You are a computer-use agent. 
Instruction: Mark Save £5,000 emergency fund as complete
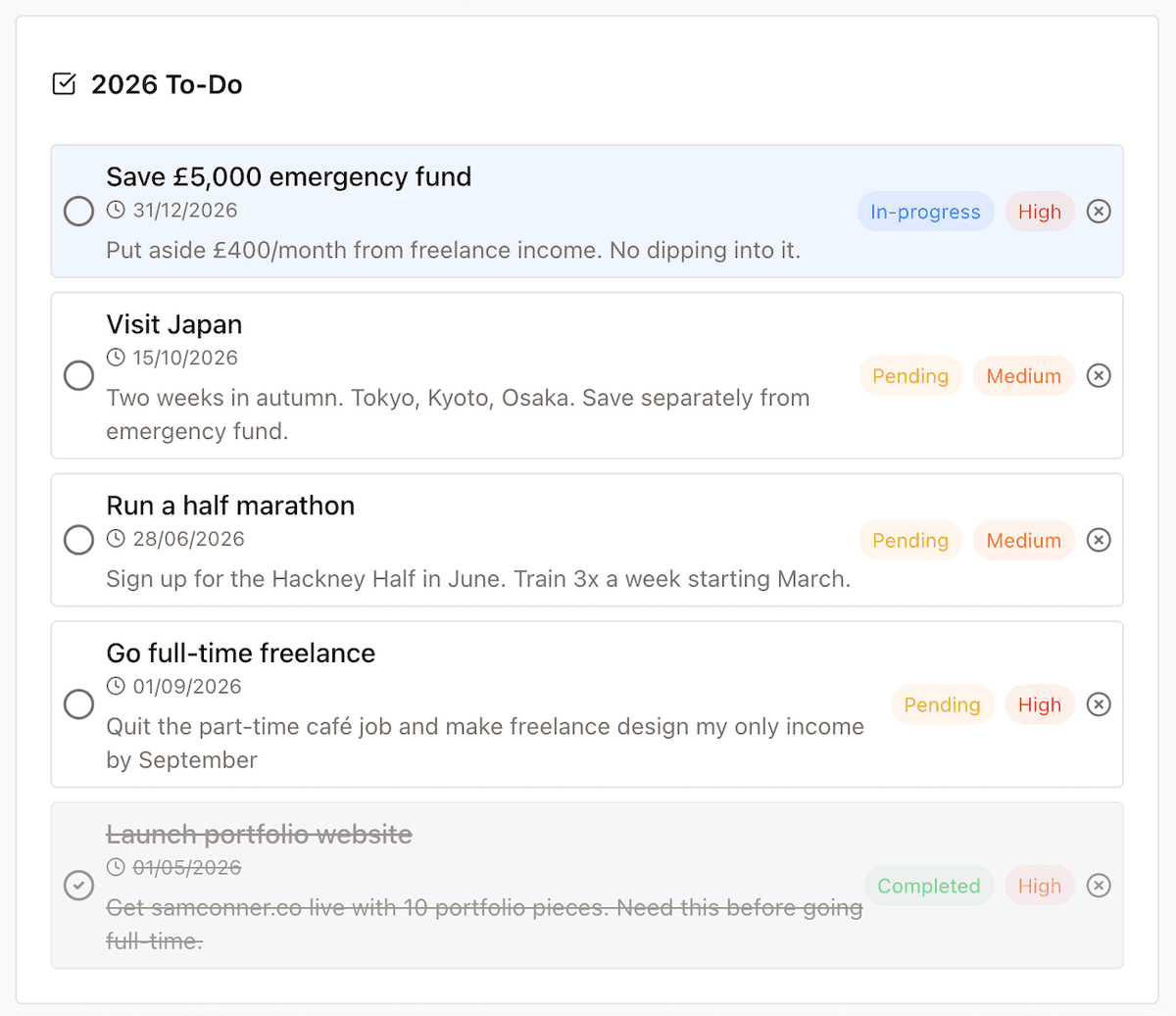[x=78, y=211]
